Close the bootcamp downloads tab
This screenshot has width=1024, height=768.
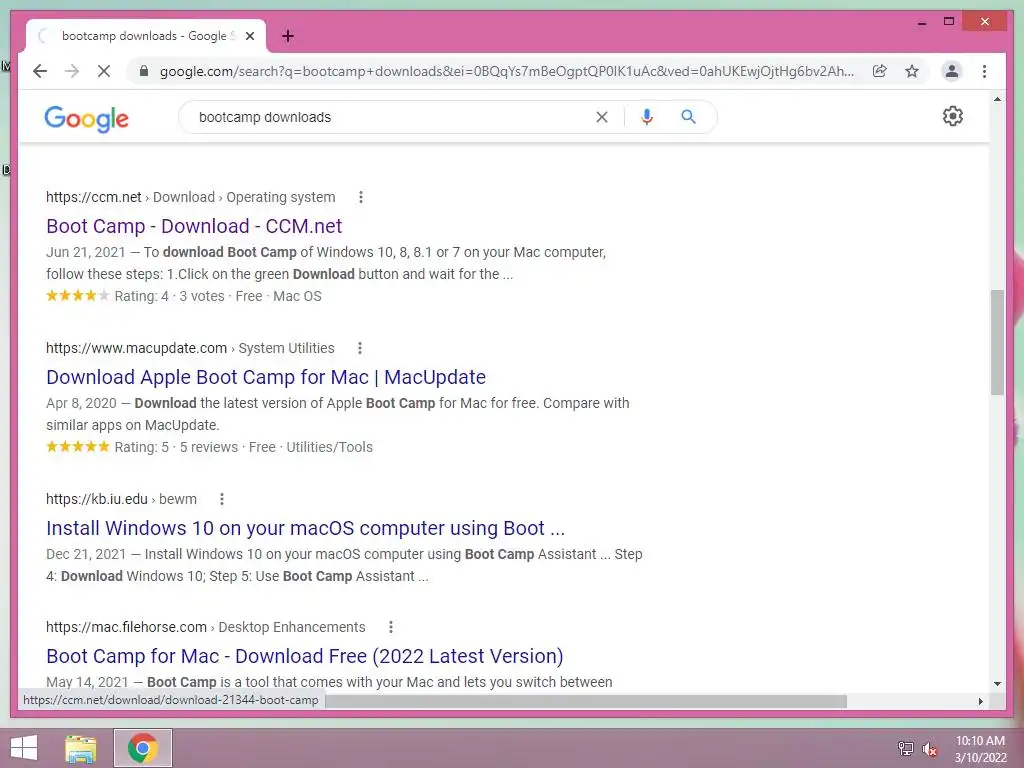point(250,36)
